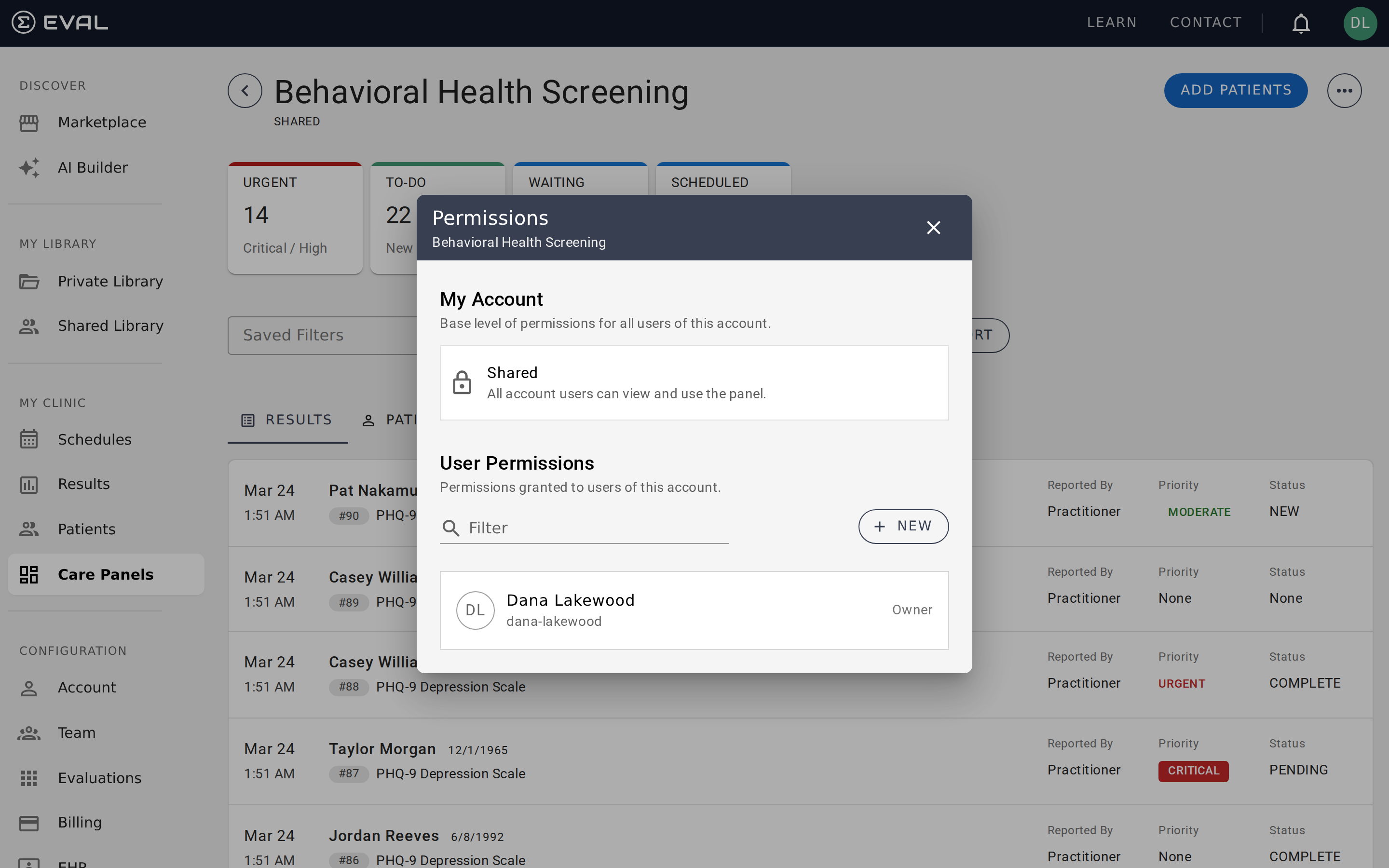Open the Billing card icon
Screen dimensions: 1389x868
coord(30,822)
